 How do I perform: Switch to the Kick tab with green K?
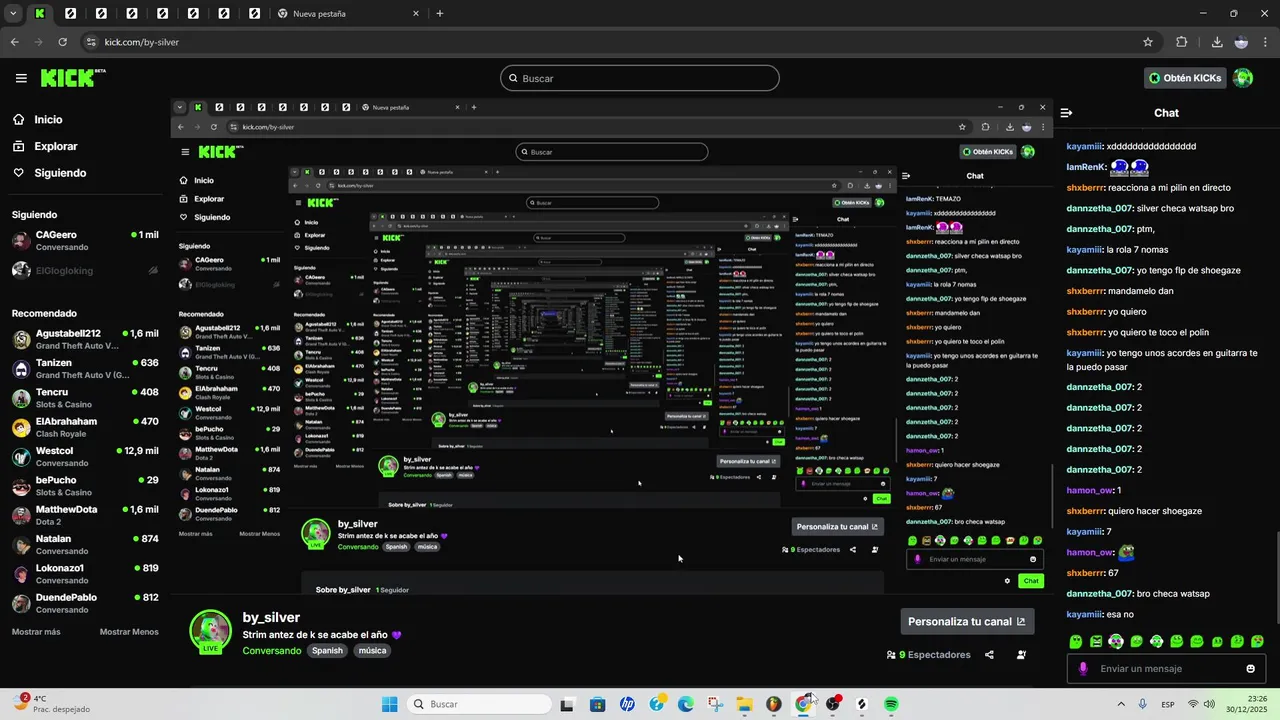click(x=40, y=13)
